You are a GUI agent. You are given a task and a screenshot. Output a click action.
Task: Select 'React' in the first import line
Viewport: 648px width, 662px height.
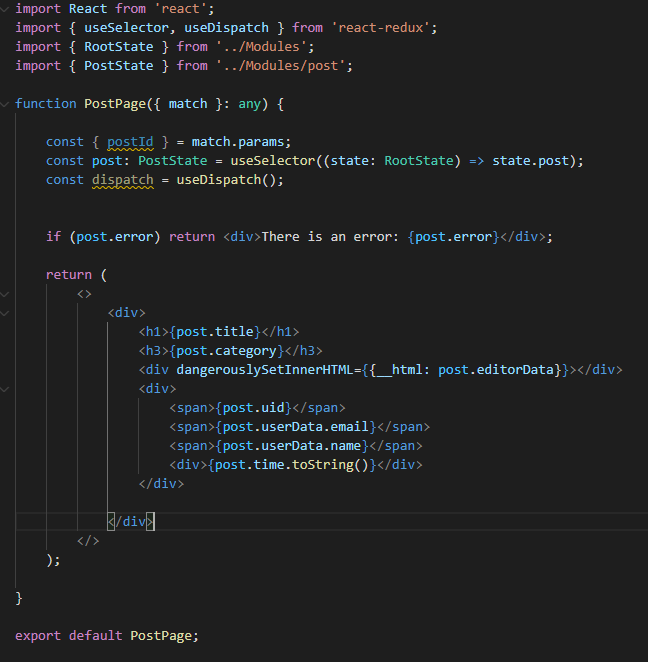click(x=88, y=9)
